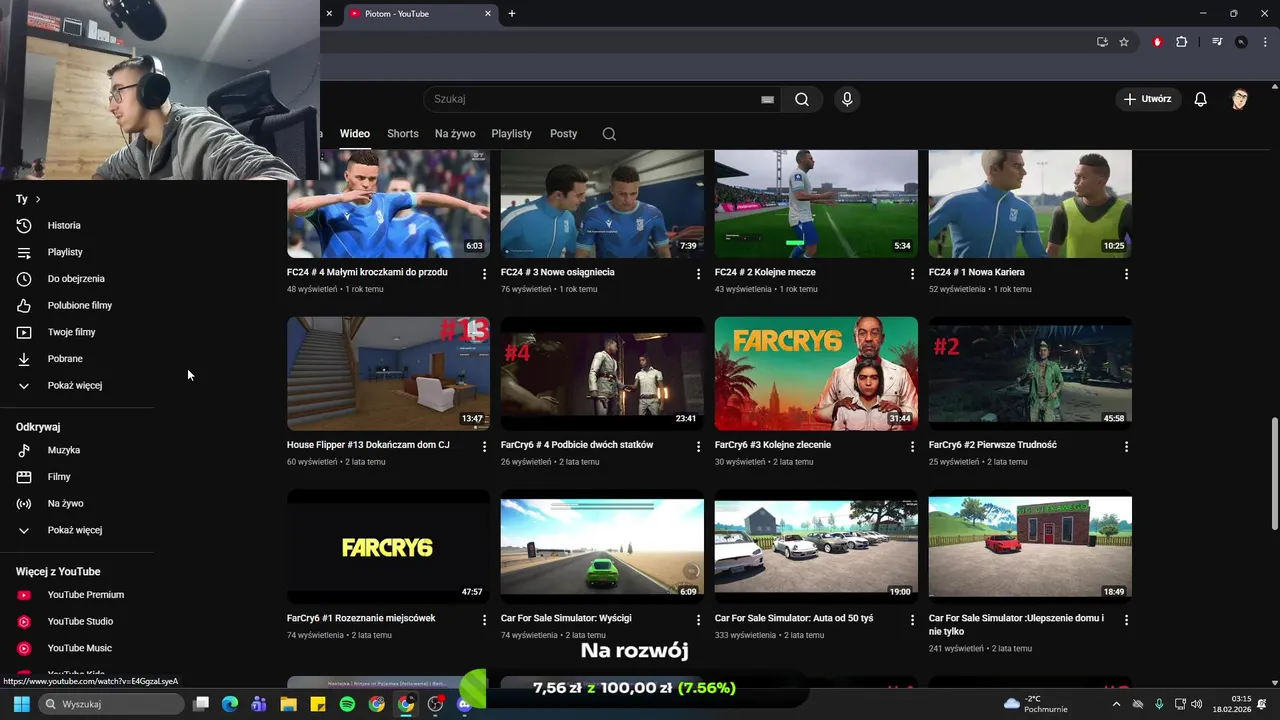The image size is (1280, 720).
Task: Open title Car For Sale Simulator: Auta od 50 tyś
Action: (x=794, y=618)
